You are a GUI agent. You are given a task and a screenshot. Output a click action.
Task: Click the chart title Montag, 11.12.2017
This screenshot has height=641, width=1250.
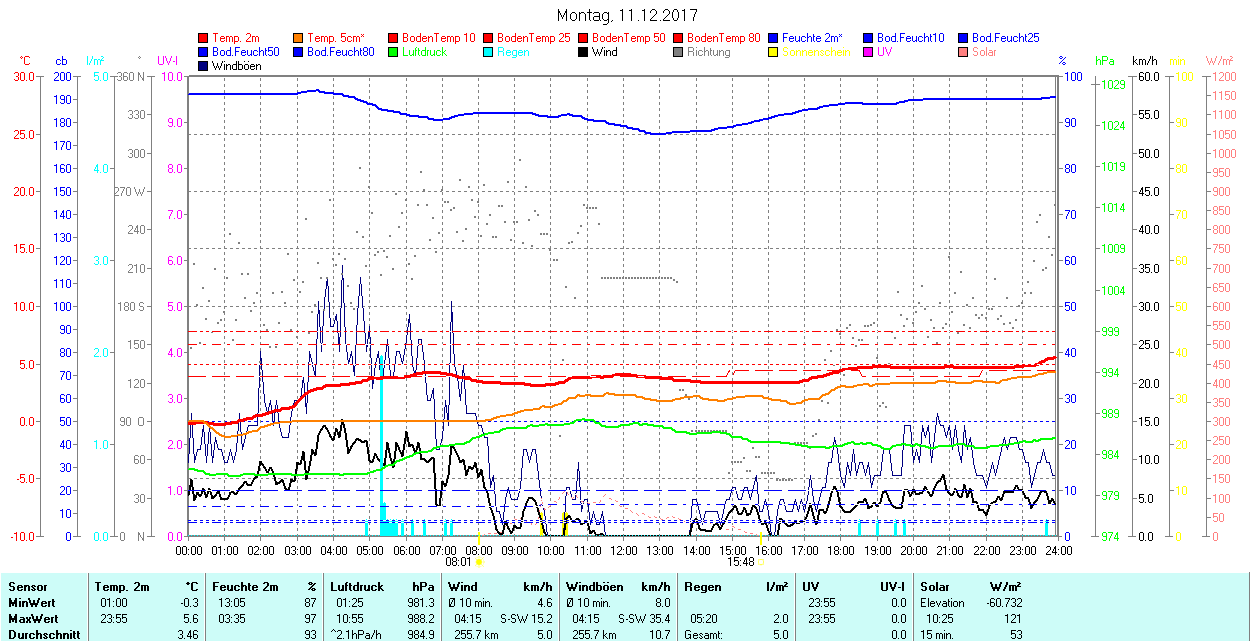pyautogui.click(x=626, y=15)
